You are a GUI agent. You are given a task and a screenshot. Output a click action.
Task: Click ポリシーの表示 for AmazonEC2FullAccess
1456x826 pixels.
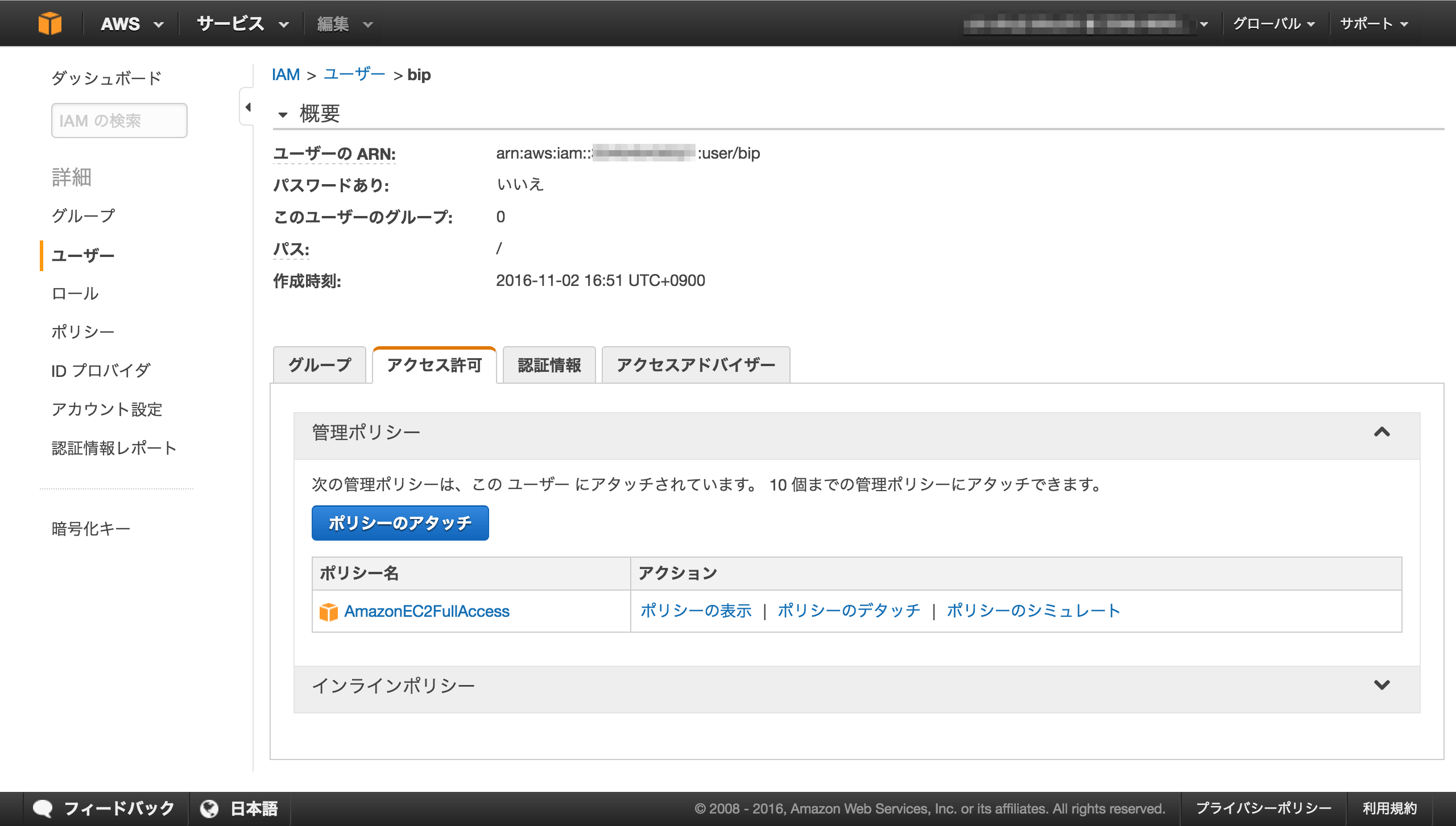click(x=696, y=611)
